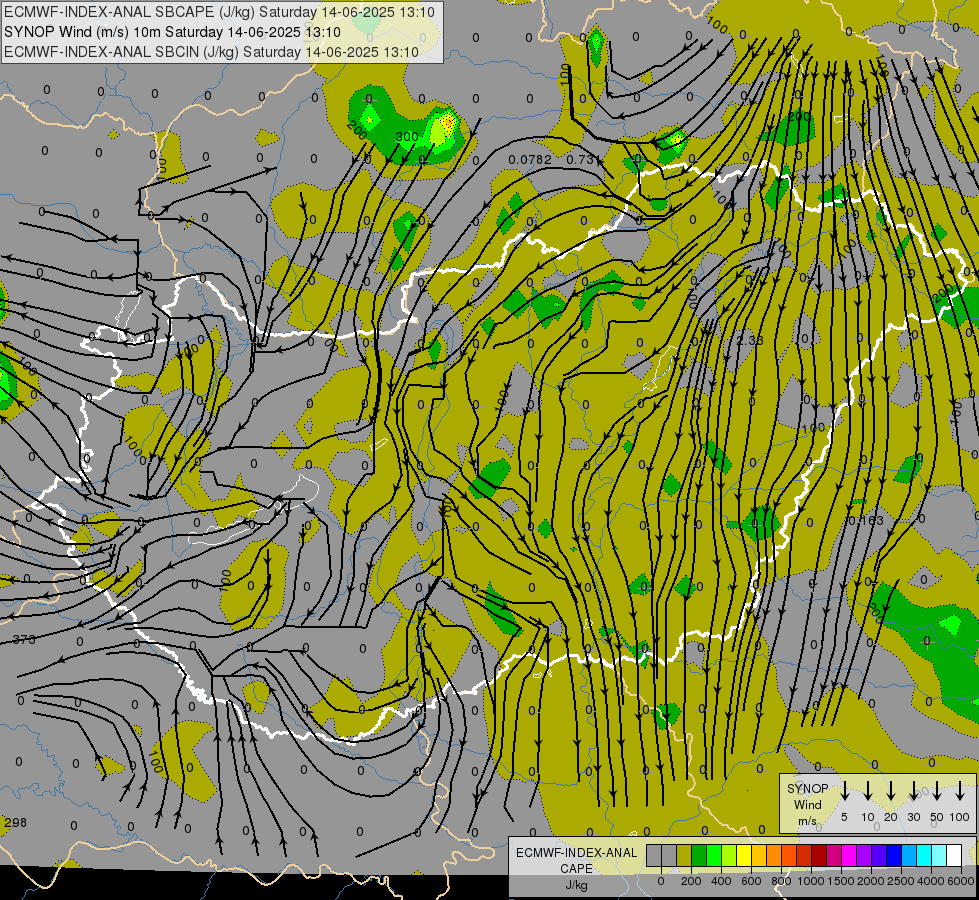Click the SBCIN title line in the header box
This screenshot has height=900, width=979.
click(x=211, y=52)
